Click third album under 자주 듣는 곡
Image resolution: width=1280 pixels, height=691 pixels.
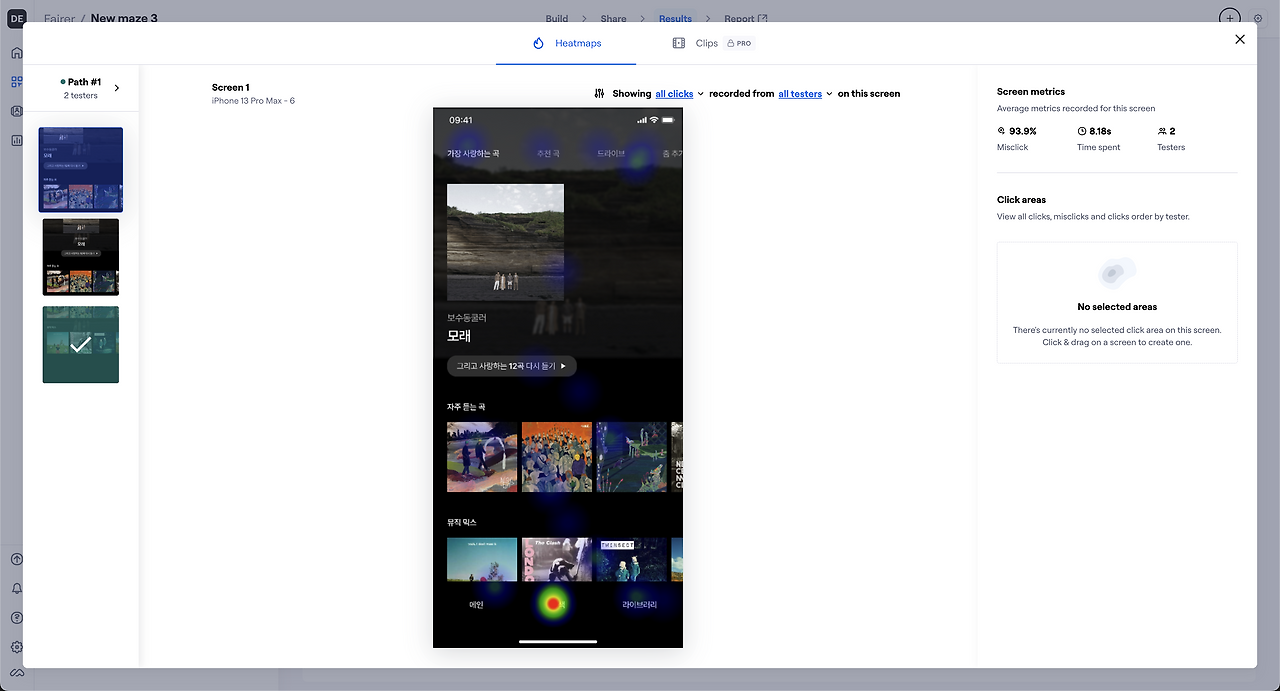(x=631, y=457)
